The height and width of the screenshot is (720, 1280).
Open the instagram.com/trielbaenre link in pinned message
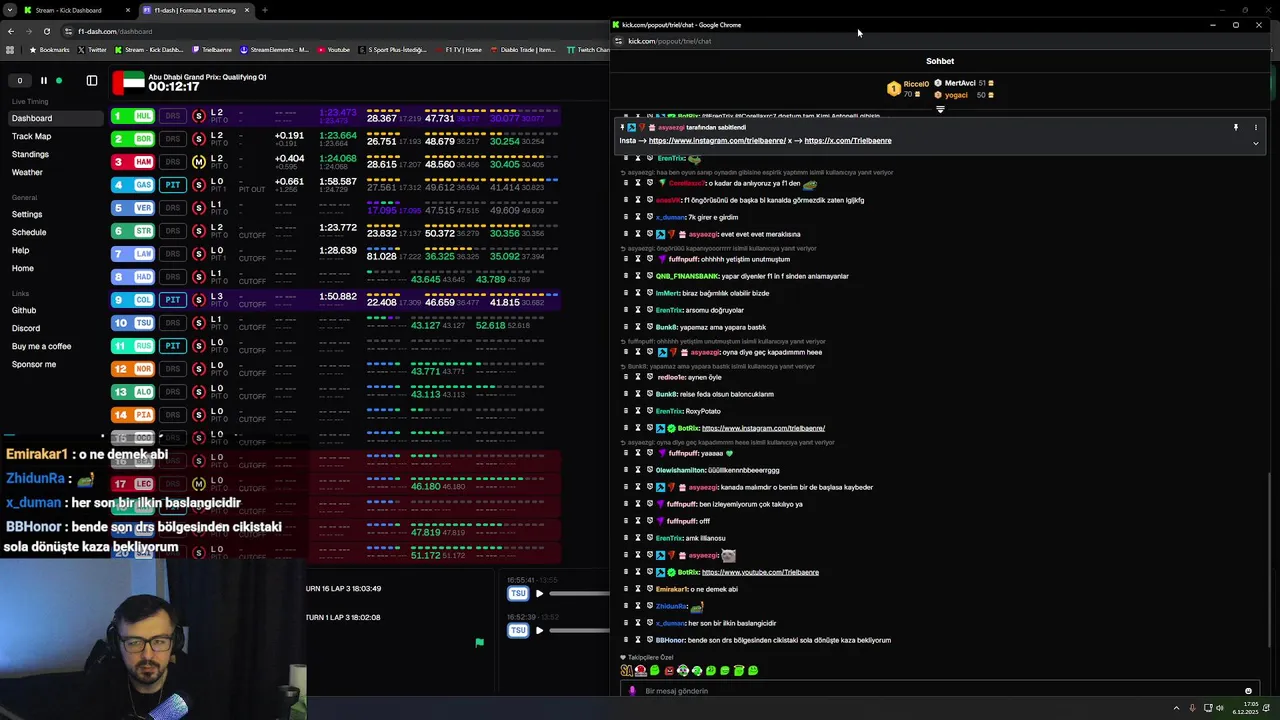coord(717,141)
